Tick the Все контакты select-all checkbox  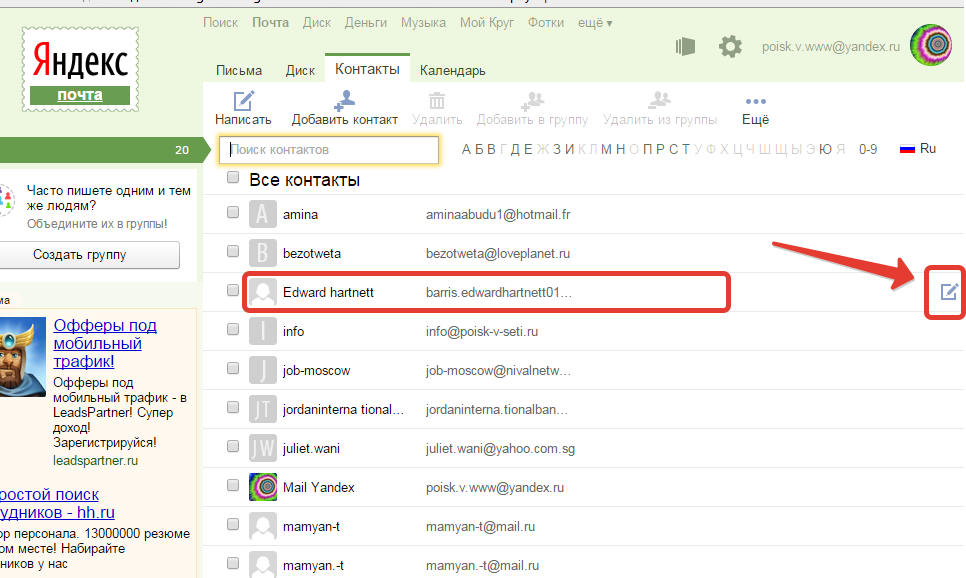point(233,178)
